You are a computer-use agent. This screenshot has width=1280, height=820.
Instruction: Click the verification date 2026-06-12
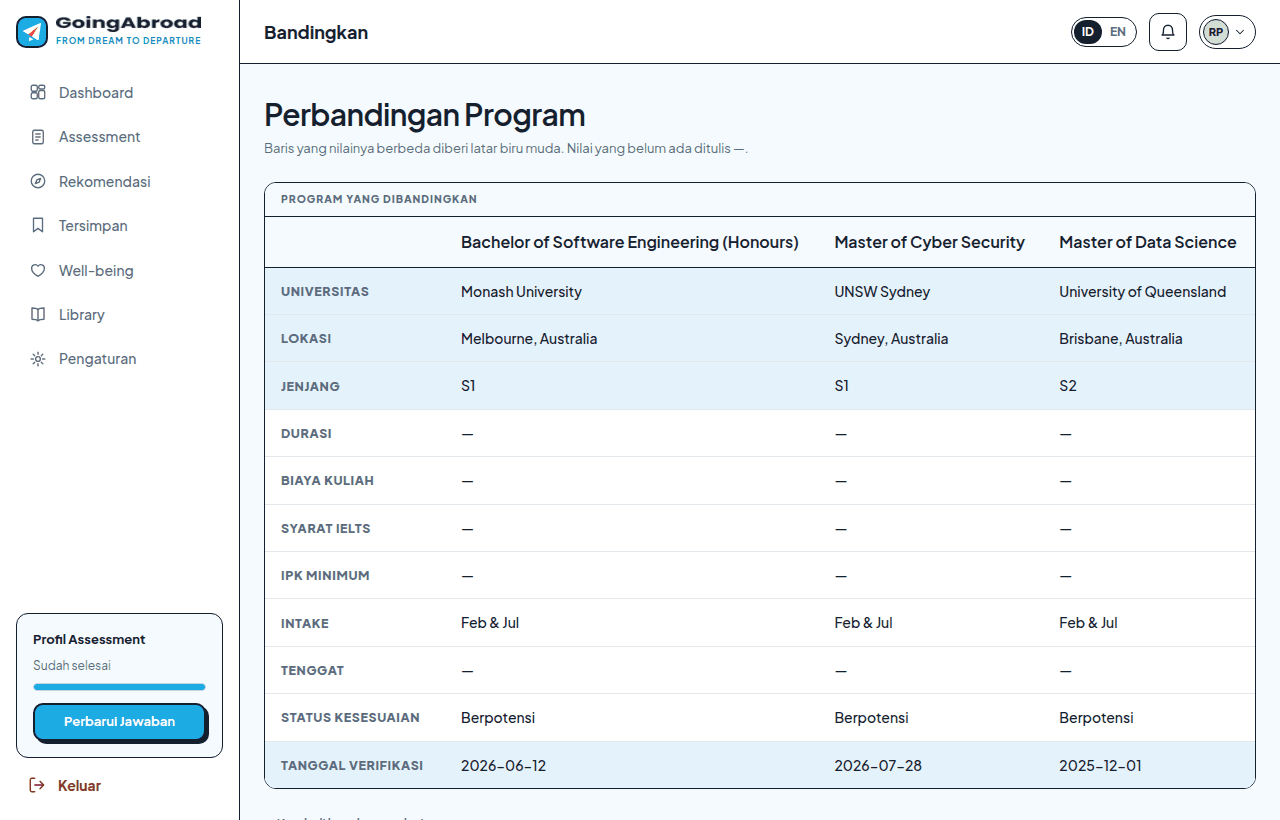[503, 766]
